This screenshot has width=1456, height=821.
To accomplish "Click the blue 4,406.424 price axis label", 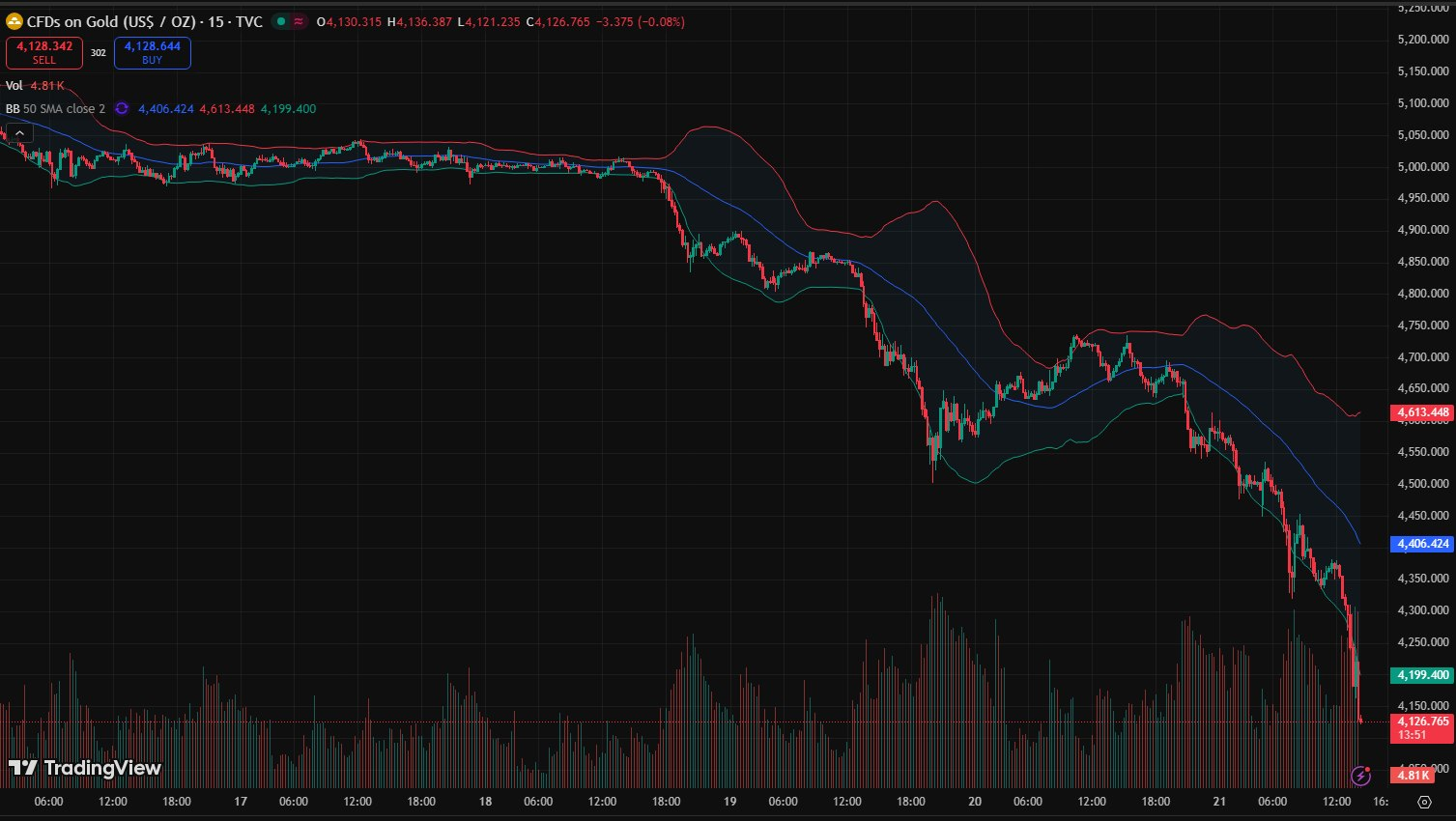I will (1423, 544).
